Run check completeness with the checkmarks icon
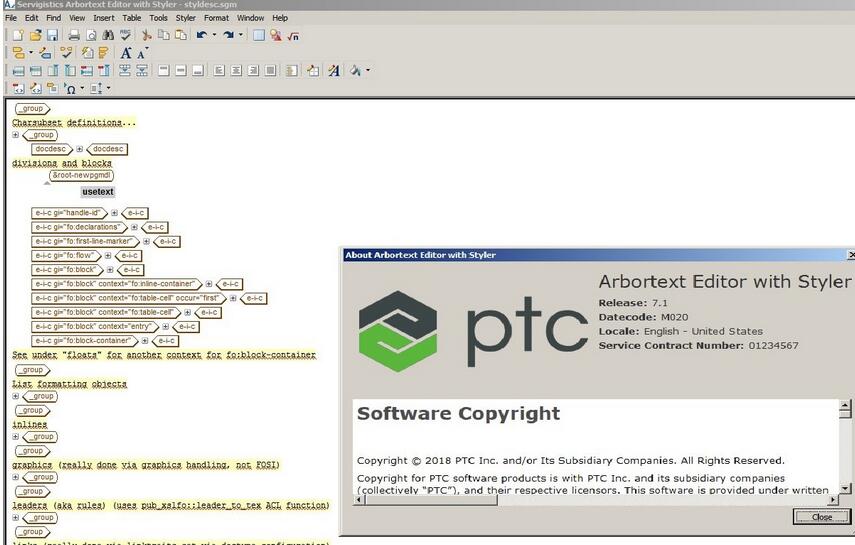The image size is (855, 545). click(66, 53)
